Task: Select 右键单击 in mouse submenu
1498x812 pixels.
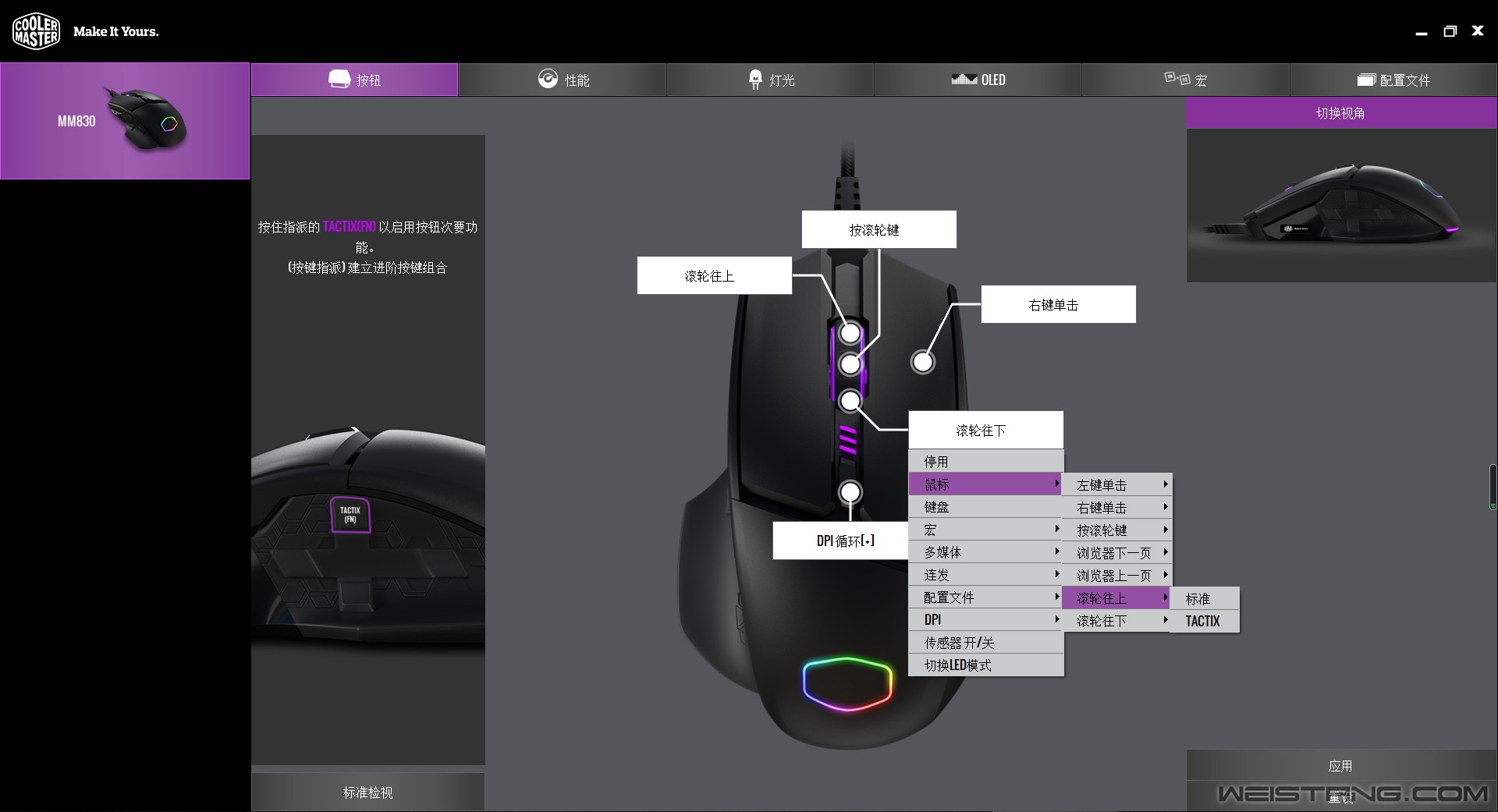Action: (1117, 507)
